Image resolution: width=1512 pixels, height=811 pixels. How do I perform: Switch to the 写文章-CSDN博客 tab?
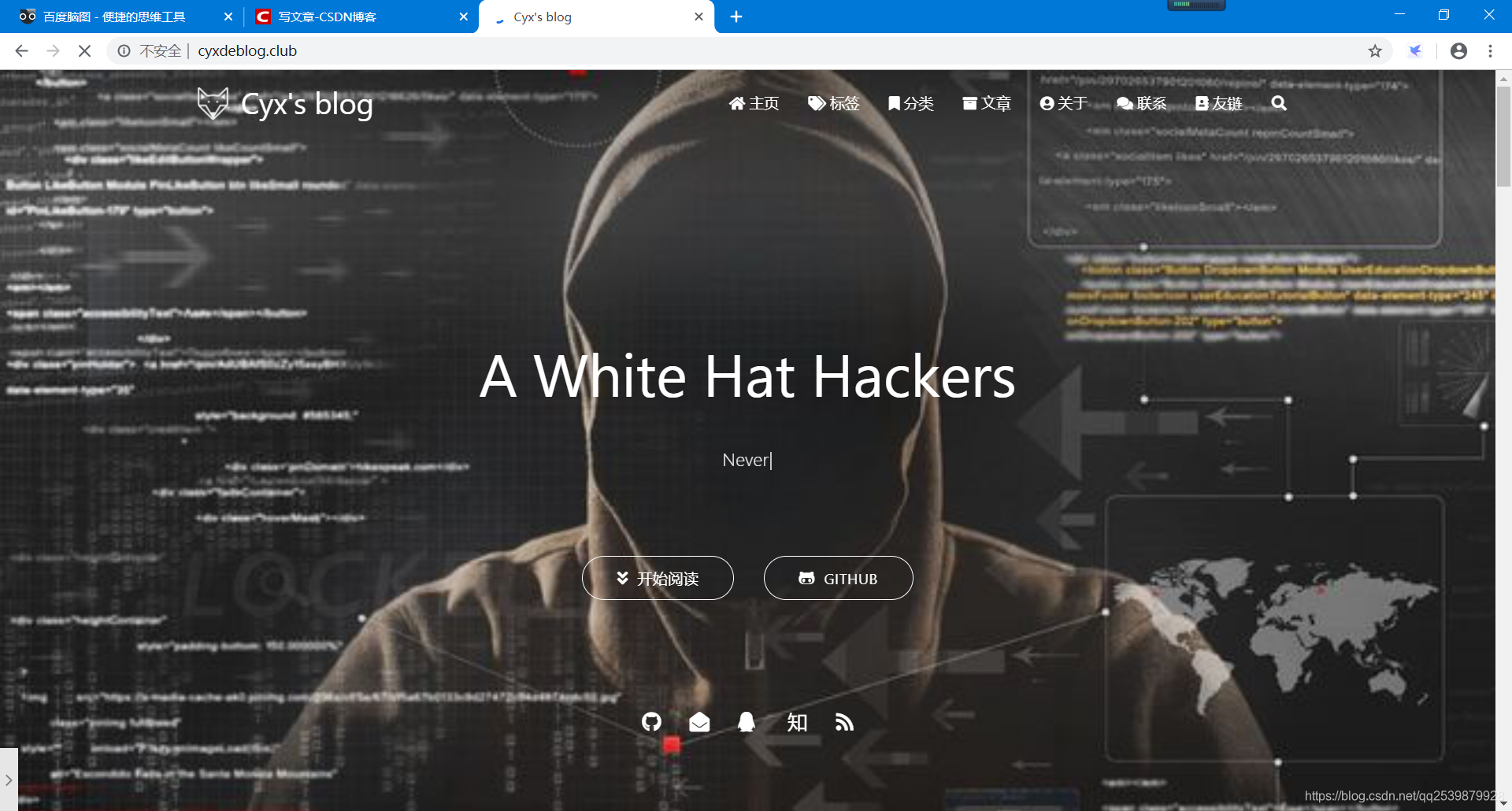(360, 17)
